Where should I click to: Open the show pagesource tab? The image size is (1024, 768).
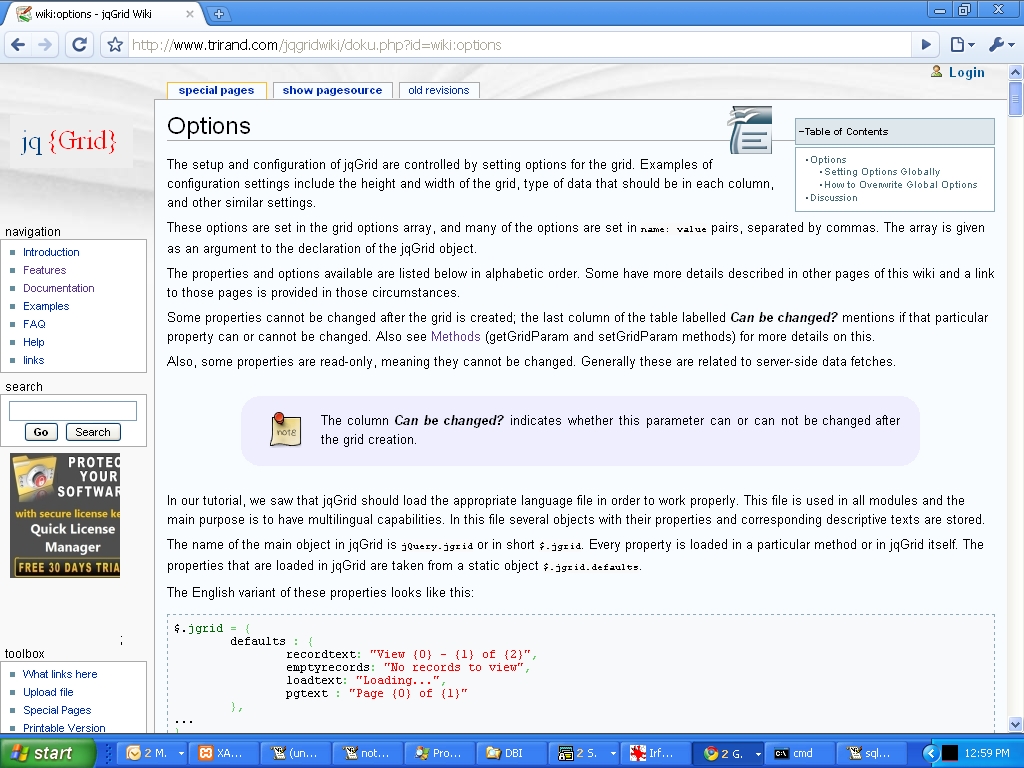[332, 90]
